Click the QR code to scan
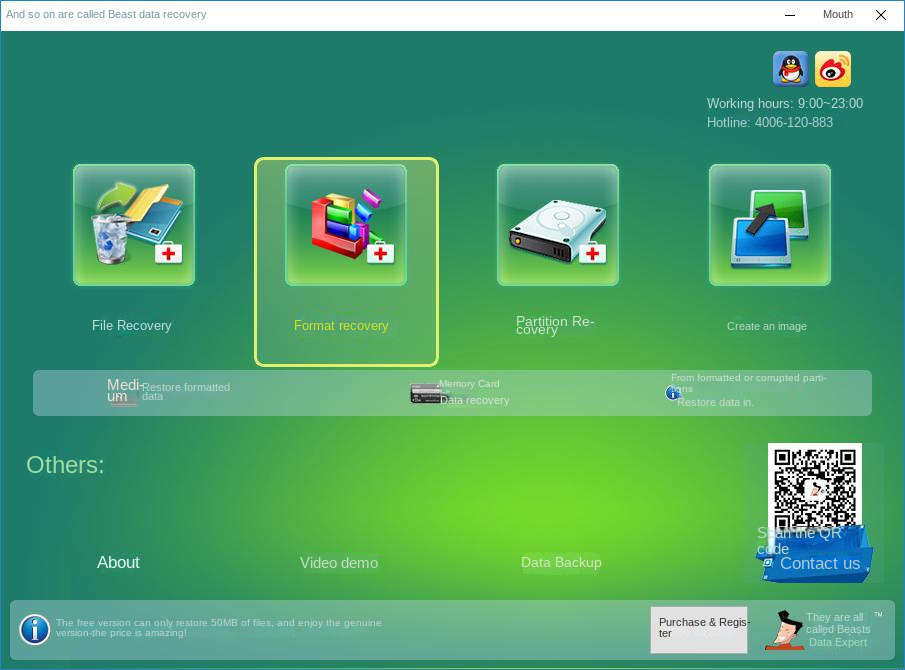 (x=814, y=487)
